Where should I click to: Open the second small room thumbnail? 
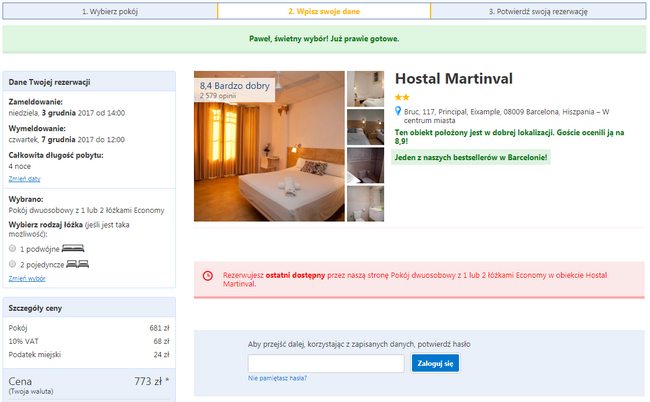(x=365, y=127)
